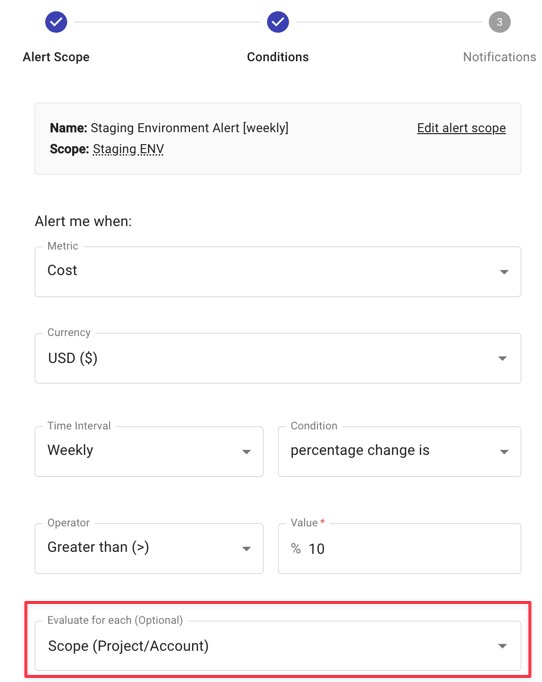542x682 pixels.
Task: Click the Value percentage input field
Action: coord(399,548)
